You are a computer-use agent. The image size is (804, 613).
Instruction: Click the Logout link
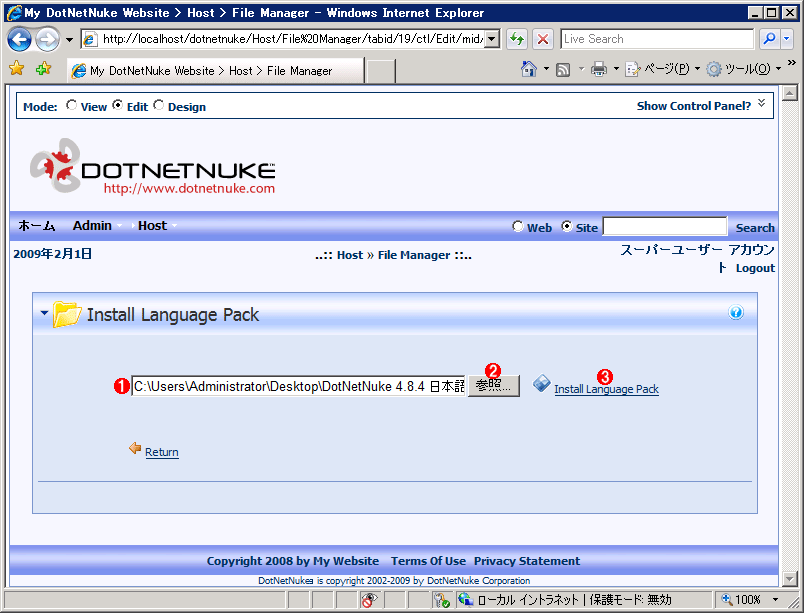(x=755, y=268)
